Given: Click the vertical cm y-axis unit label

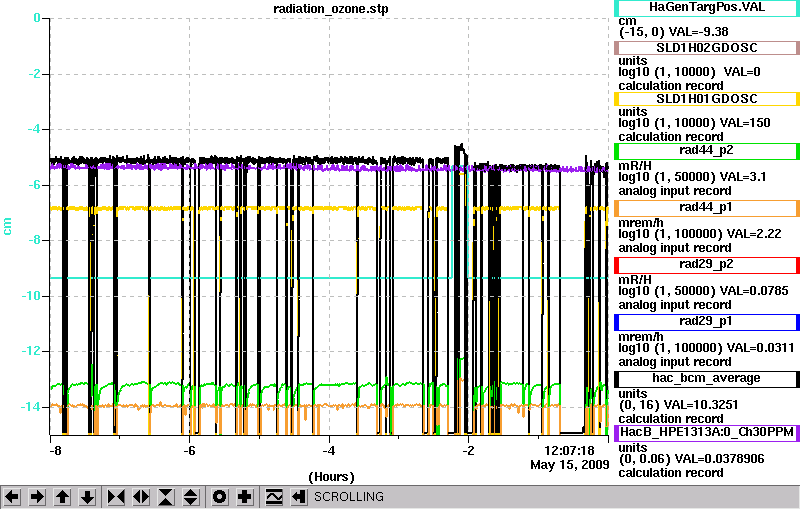Looking at the screenshot, I should click(x=7, y=226).
